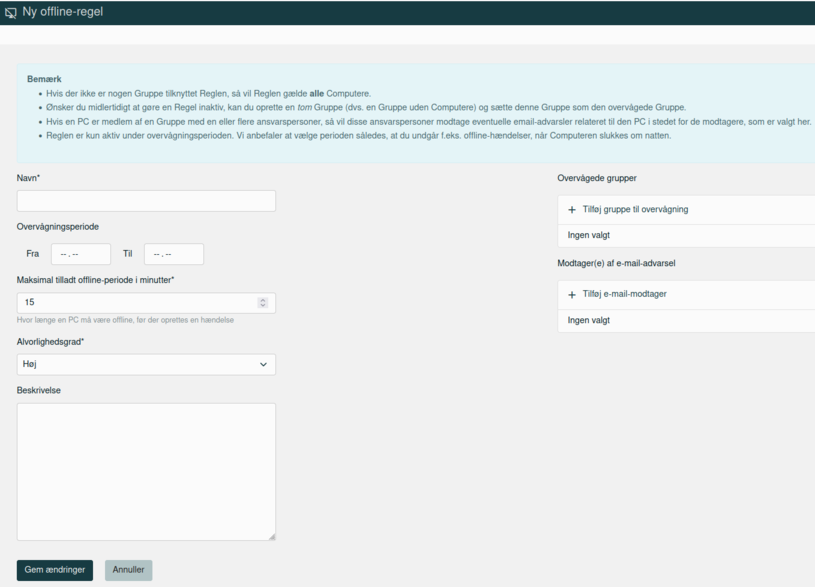Click the Gem ændringer button
This screenshot has height=587, width=815.
click(55, 570)
